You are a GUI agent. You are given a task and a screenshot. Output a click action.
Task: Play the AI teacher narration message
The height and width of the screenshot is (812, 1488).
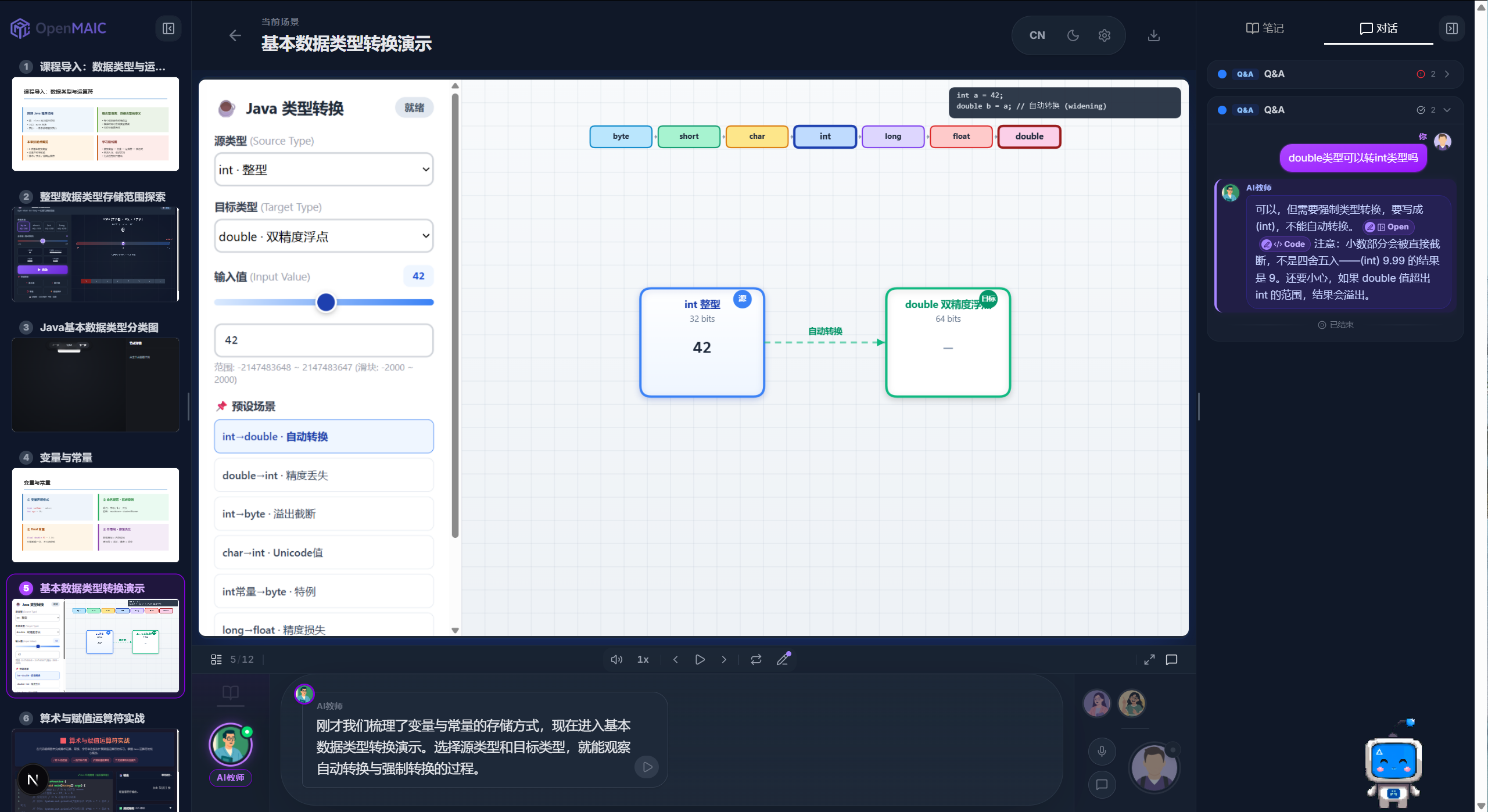647,767
